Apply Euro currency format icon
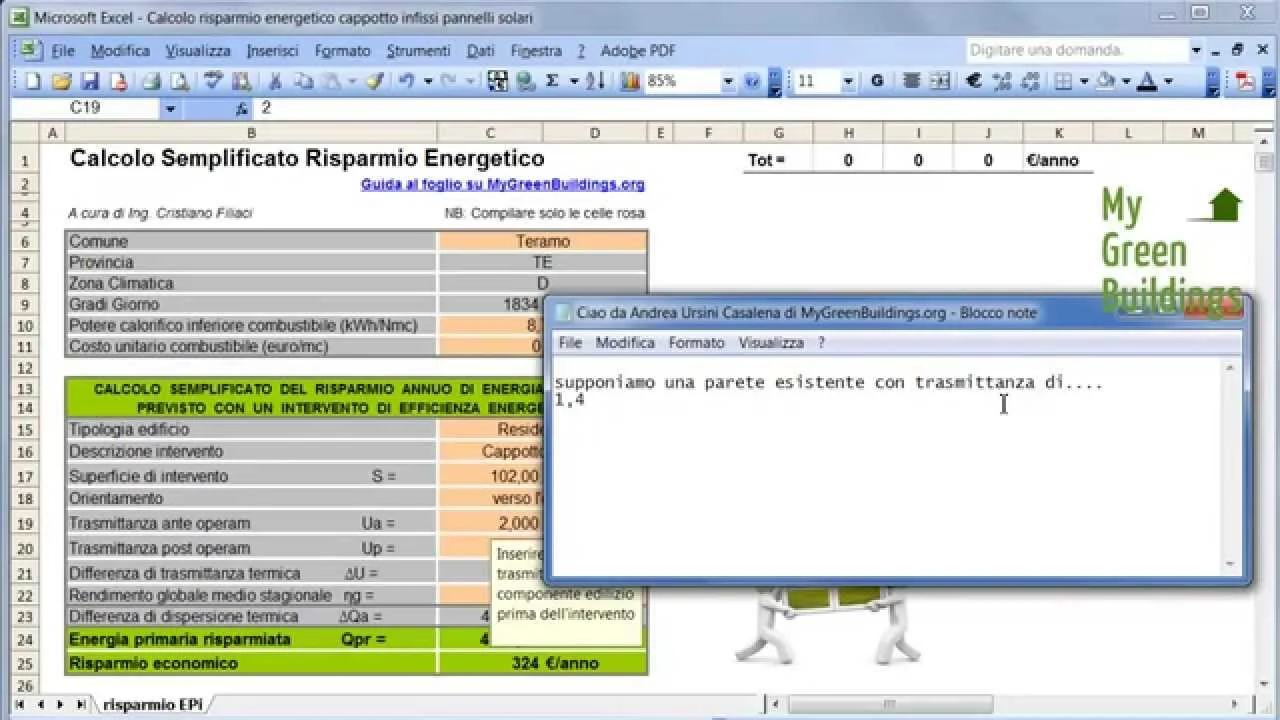Viewport: 1280px width, 720px height. [x=973, y=82]
